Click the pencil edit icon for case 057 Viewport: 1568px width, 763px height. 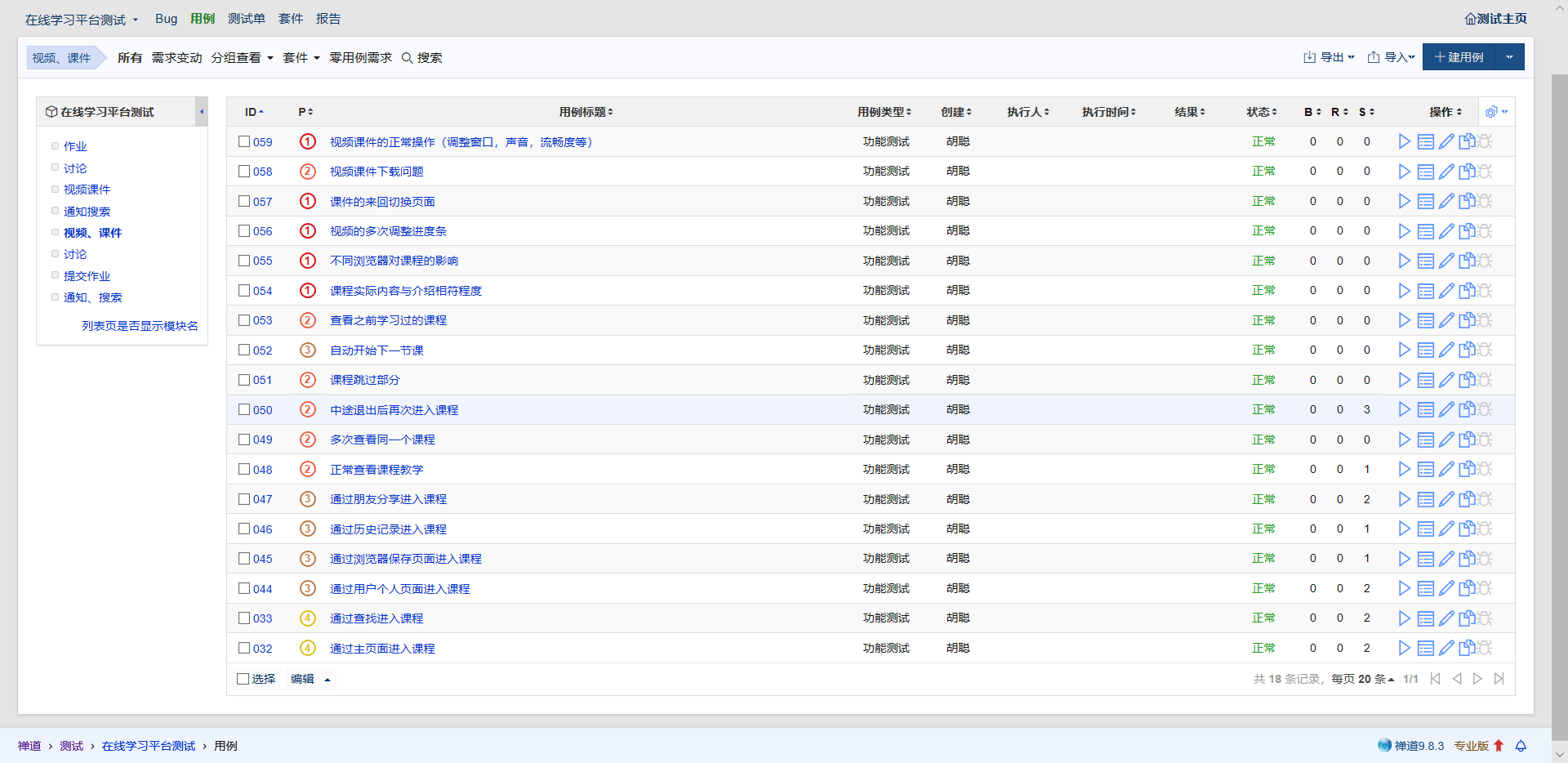(1446, 202)
